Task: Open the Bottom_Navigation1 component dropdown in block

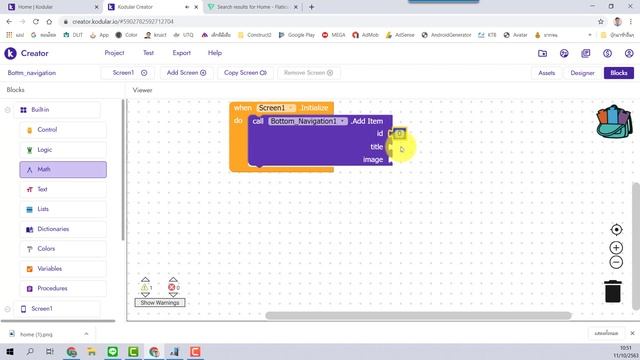Action: pos(308,121)
